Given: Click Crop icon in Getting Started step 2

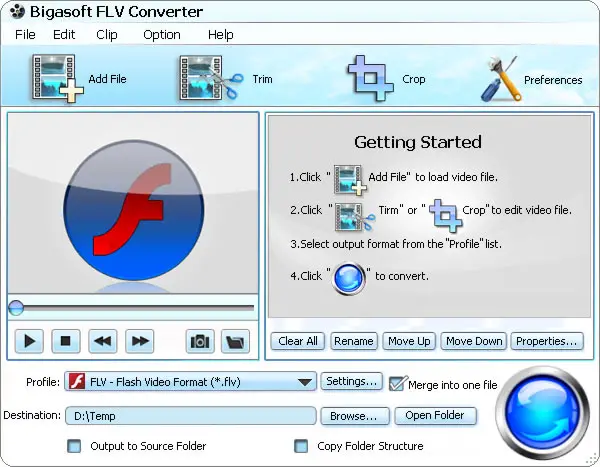Looking at the screenshot, I should pyautogui.click(x=445, y=216).
